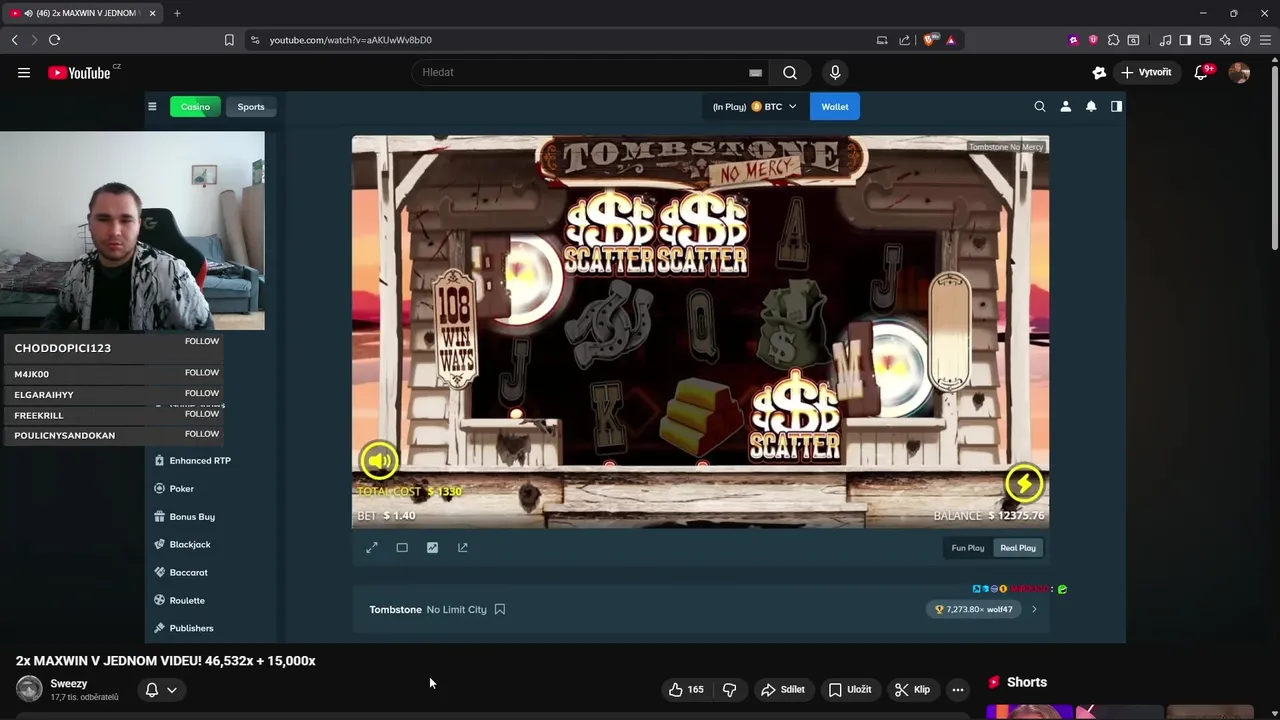Open Brave Rewards triangle icon
This screenshot has width=1280, height=720.
click(x=951, y=40)
